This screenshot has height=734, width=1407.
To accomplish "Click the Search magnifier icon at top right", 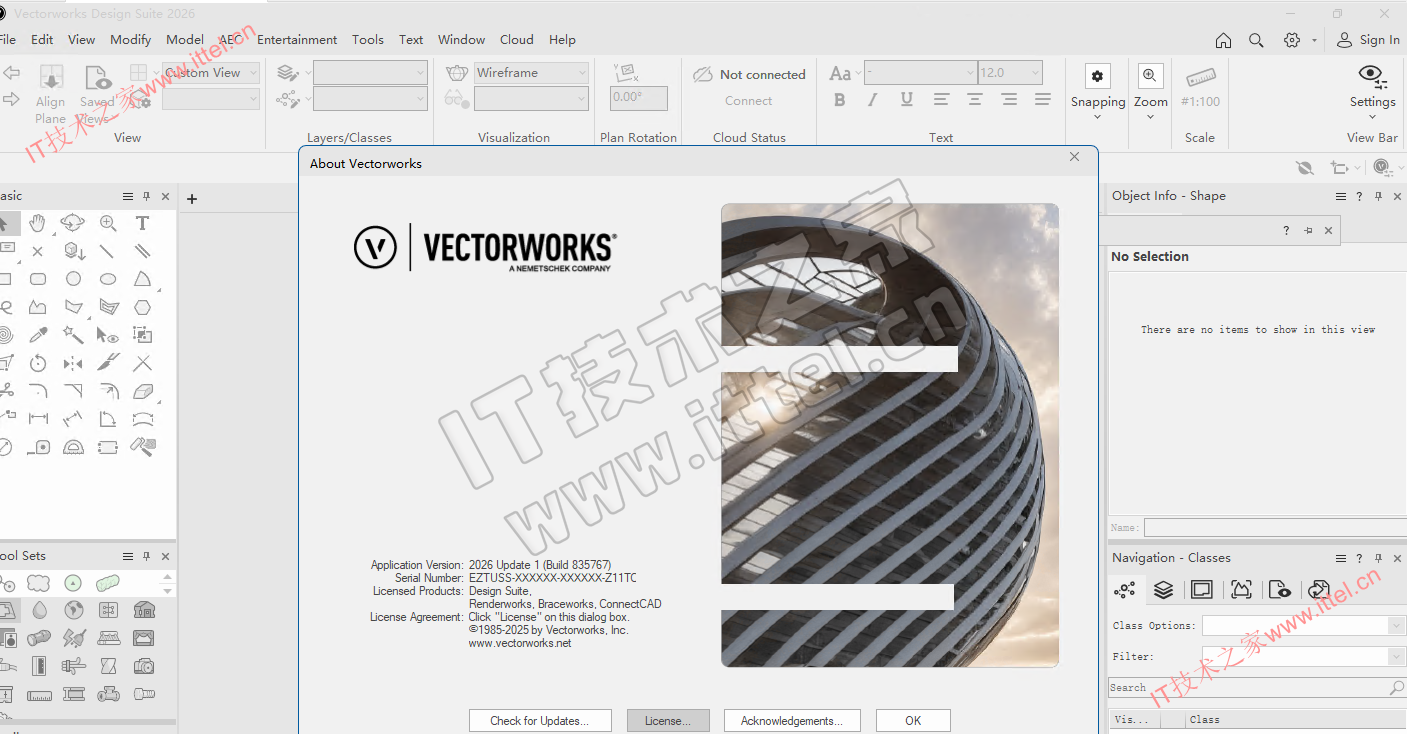I will coord(1256,40).
